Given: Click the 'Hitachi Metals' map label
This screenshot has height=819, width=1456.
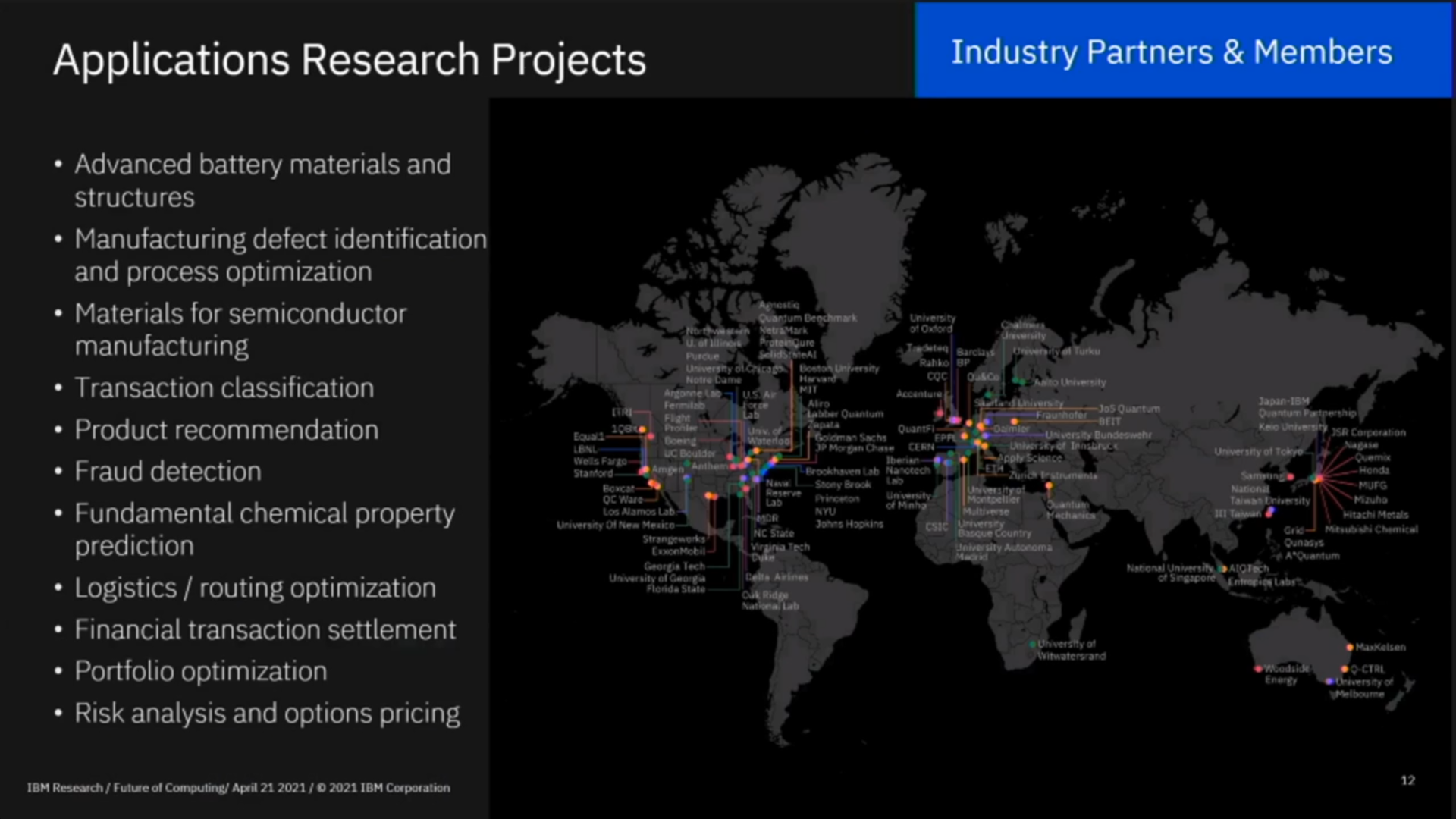Looking at the screenshot, I should [1376, 514].
